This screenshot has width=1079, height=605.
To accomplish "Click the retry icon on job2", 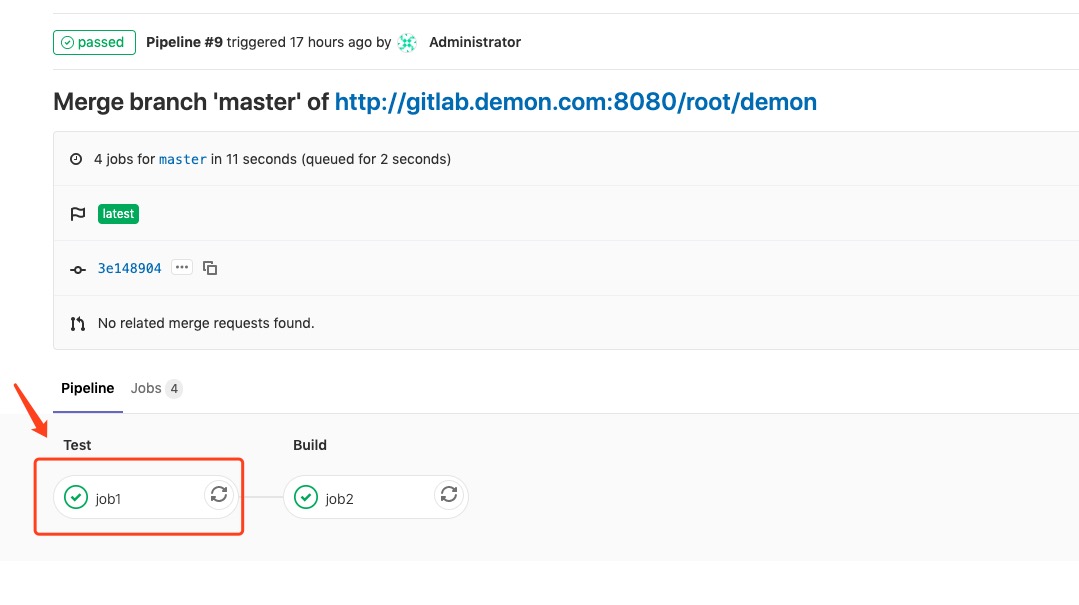I will tap(449, 494).
